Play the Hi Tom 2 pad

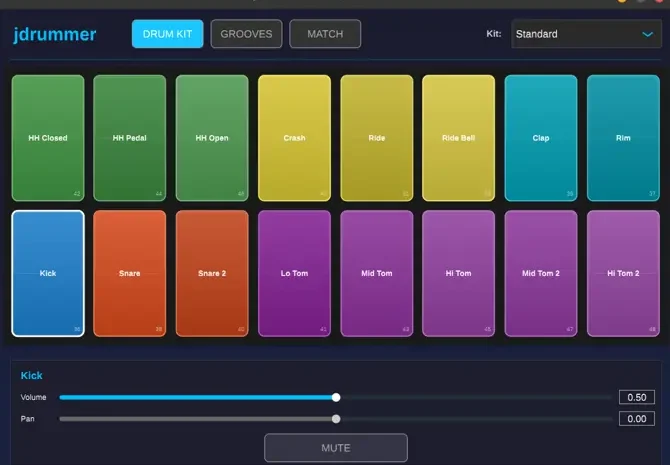pyautogui.click(x=623, y=274)
